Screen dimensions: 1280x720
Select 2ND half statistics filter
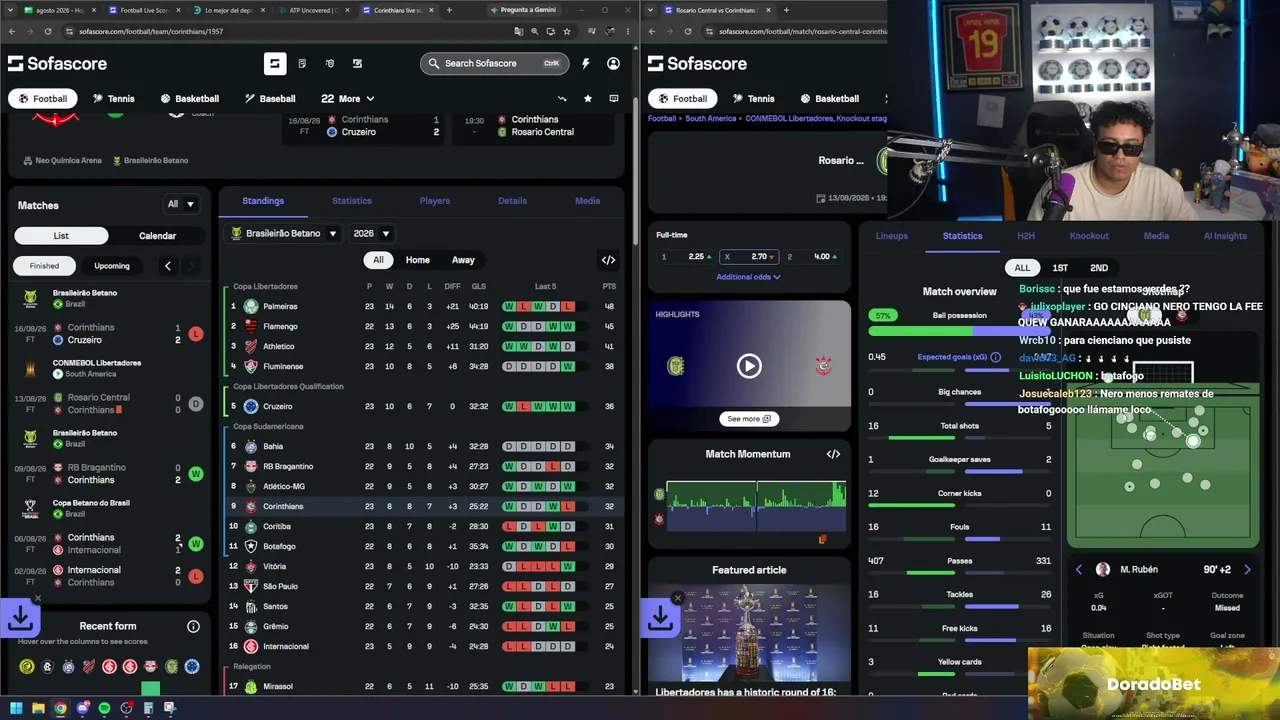click(1099, 268)
